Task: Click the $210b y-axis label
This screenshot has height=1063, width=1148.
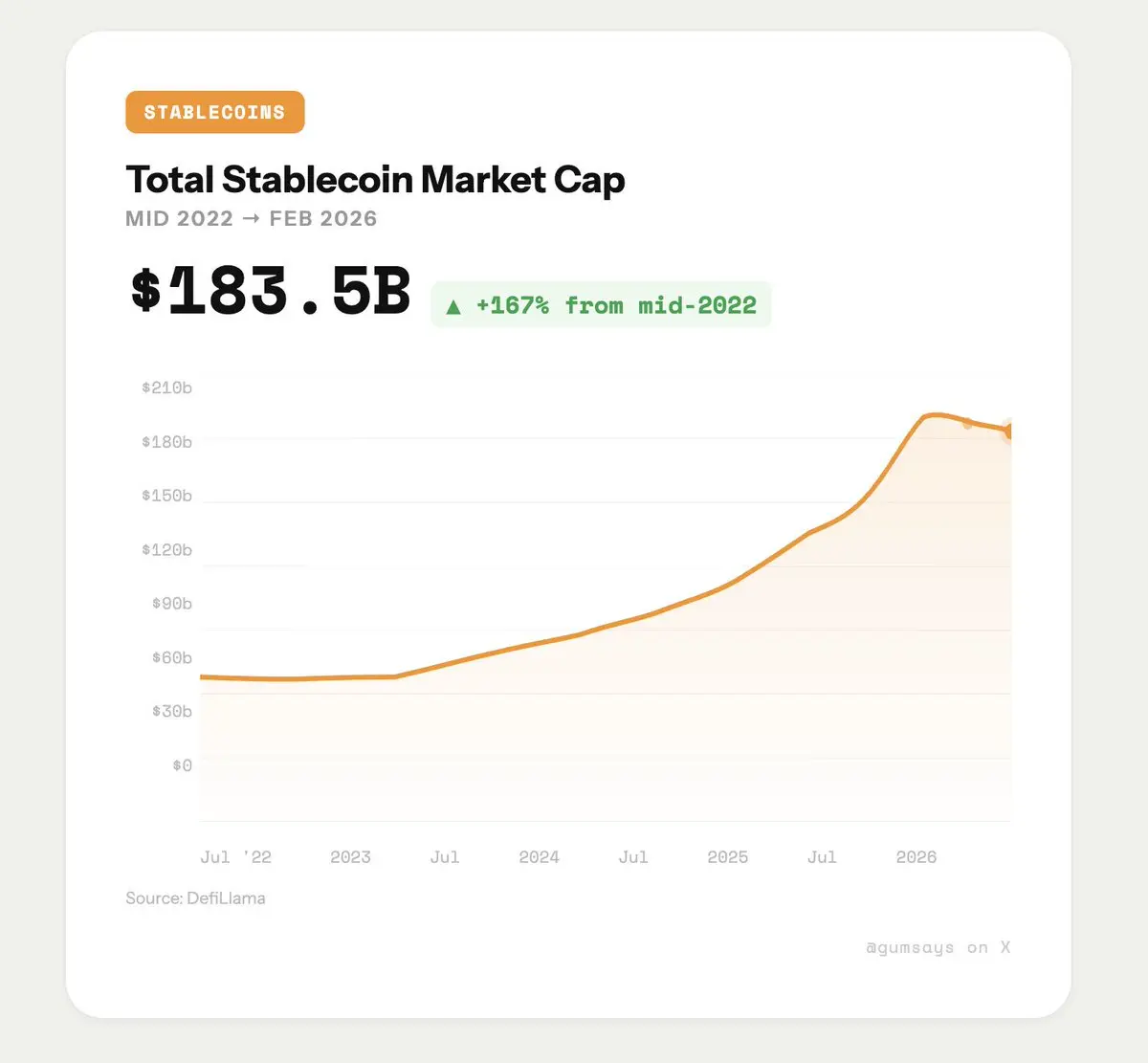Action: click(x=166, y=388)
